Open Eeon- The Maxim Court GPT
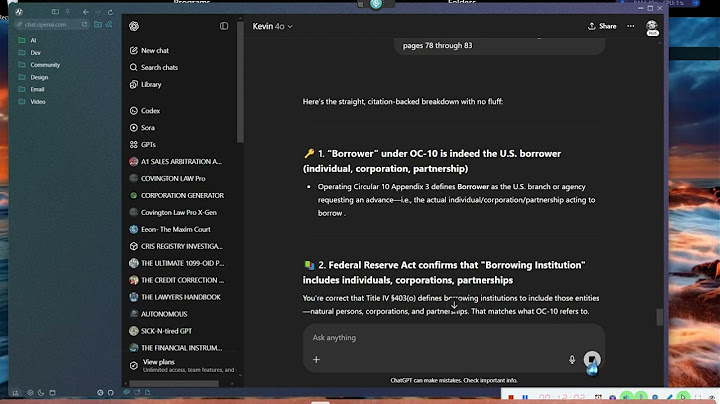 170,230
